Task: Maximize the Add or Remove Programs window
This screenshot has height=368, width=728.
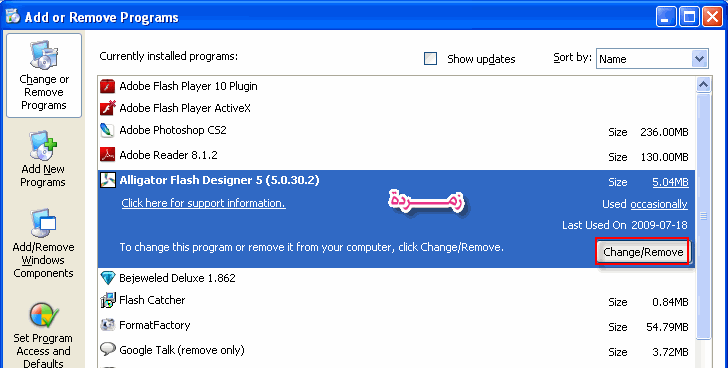Action: pos(689,18)
